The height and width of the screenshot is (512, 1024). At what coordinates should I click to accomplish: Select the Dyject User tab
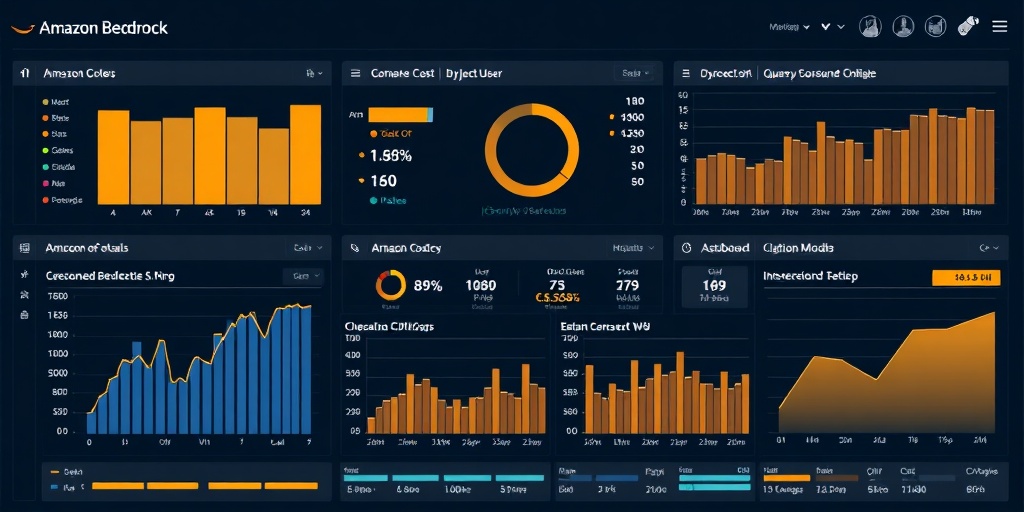tap(474, 74)
